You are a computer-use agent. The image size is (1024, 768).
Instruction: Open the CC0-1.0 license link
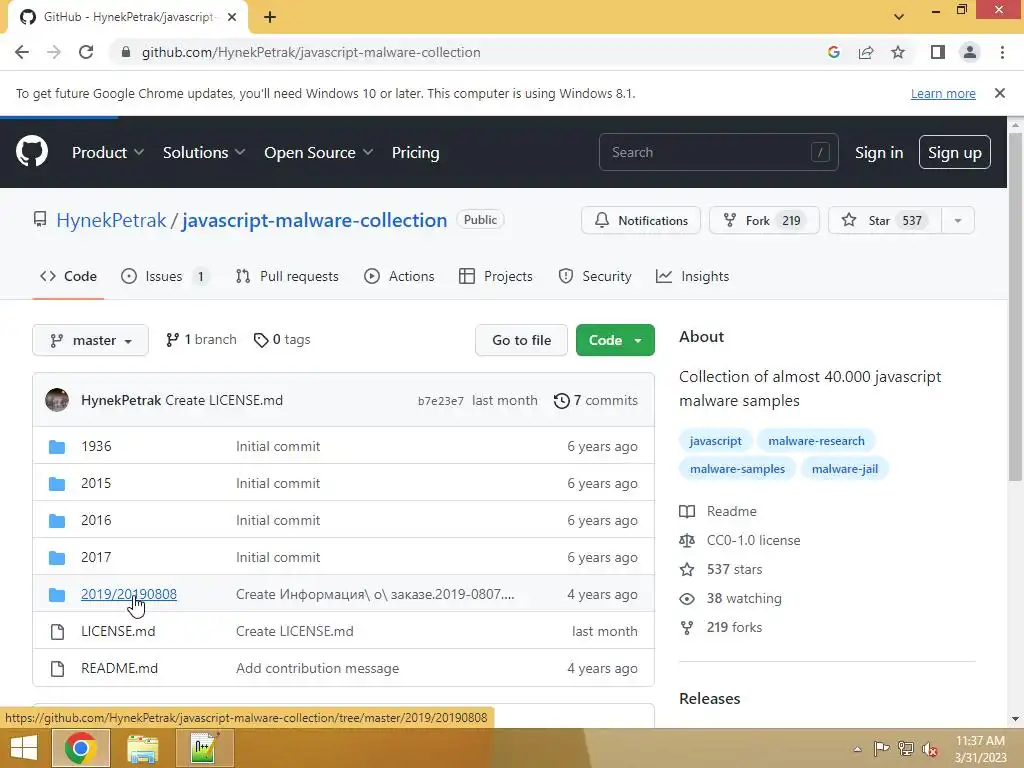(753, 541)
